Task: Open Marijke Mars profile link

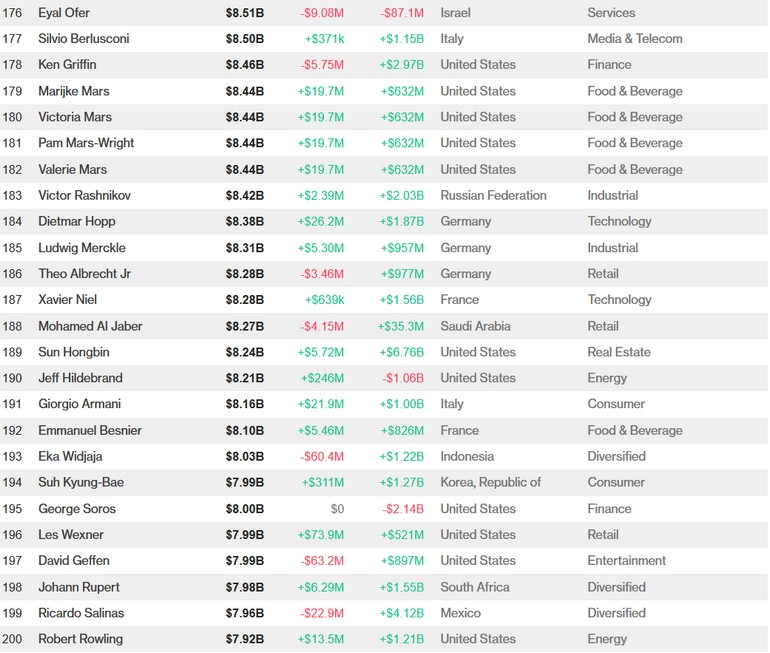Action: pyautogui.click(x=74, y=91)
